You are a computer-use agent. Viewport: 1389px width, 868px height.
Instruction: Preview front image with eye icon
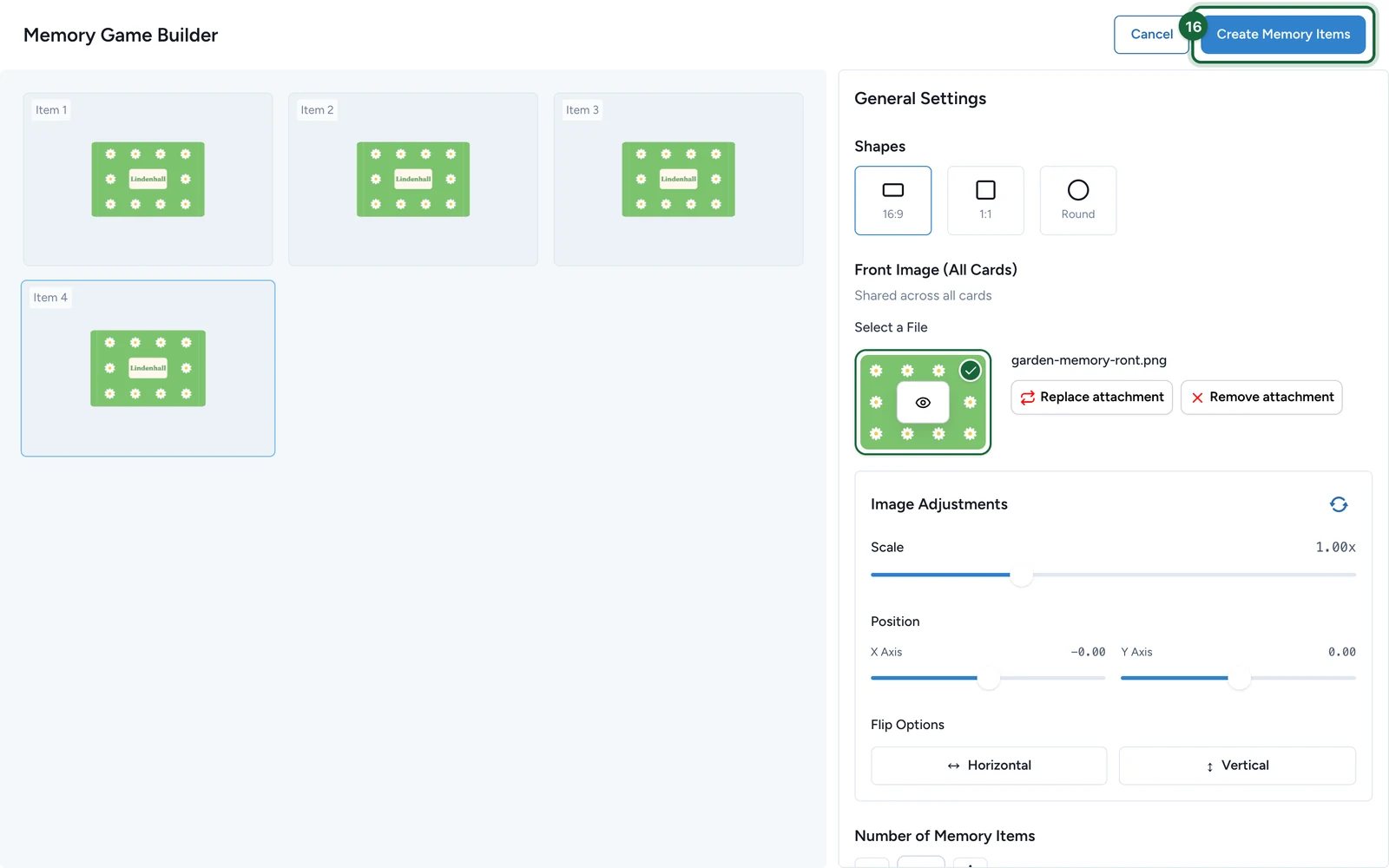[x=923, y=403]
